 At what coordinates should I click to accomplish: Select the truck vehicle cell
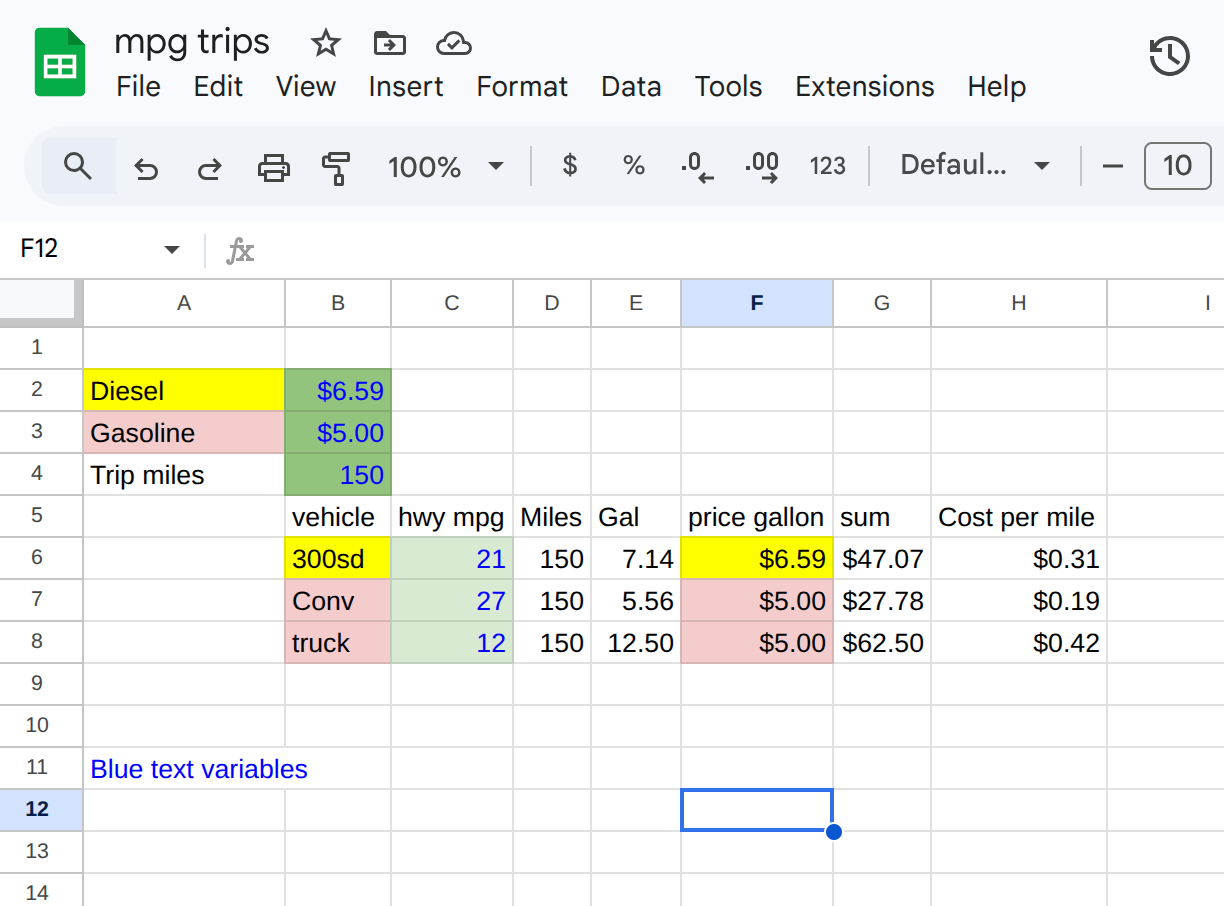(338, 642)
